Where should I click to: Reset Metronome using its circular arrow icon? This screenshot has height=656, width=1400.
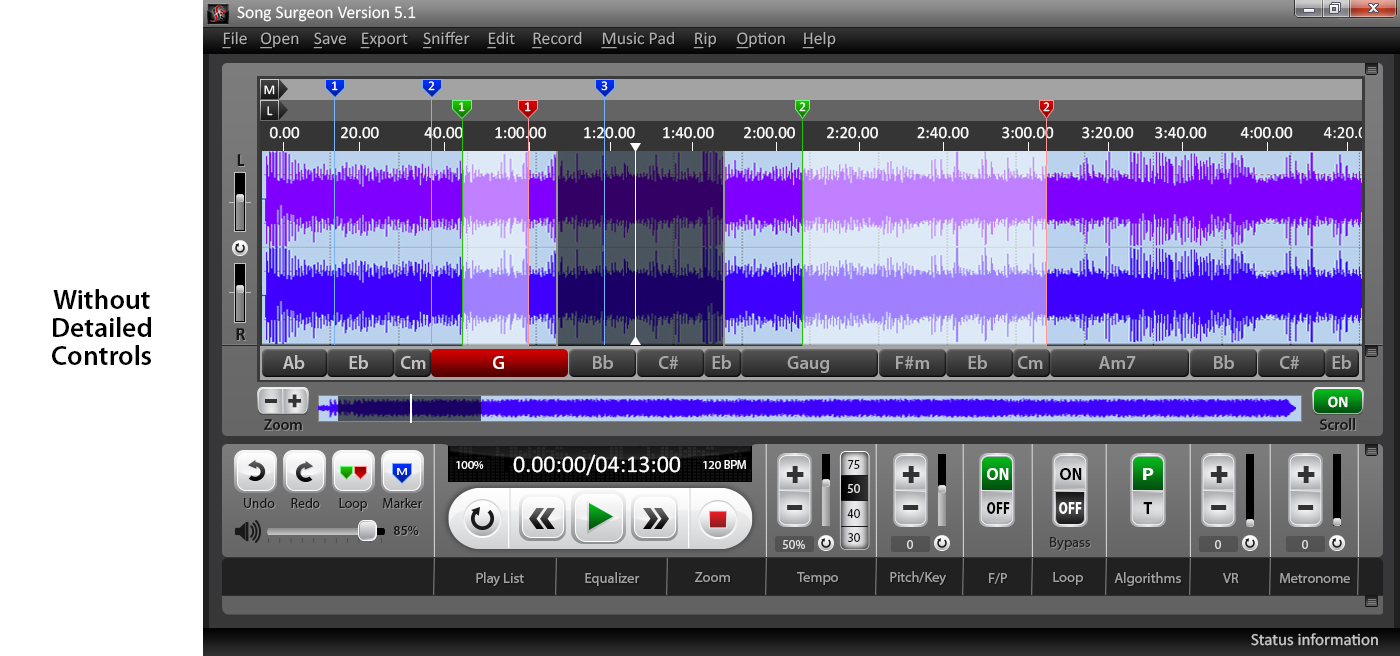tap(1337, 544)
